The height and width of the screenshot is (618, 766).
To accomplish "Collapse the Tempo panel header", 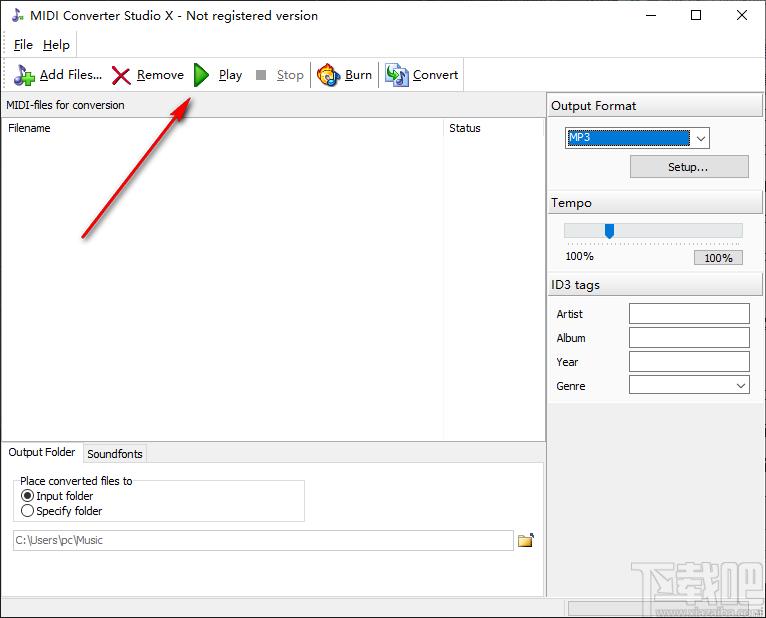I will coord(655,202).
